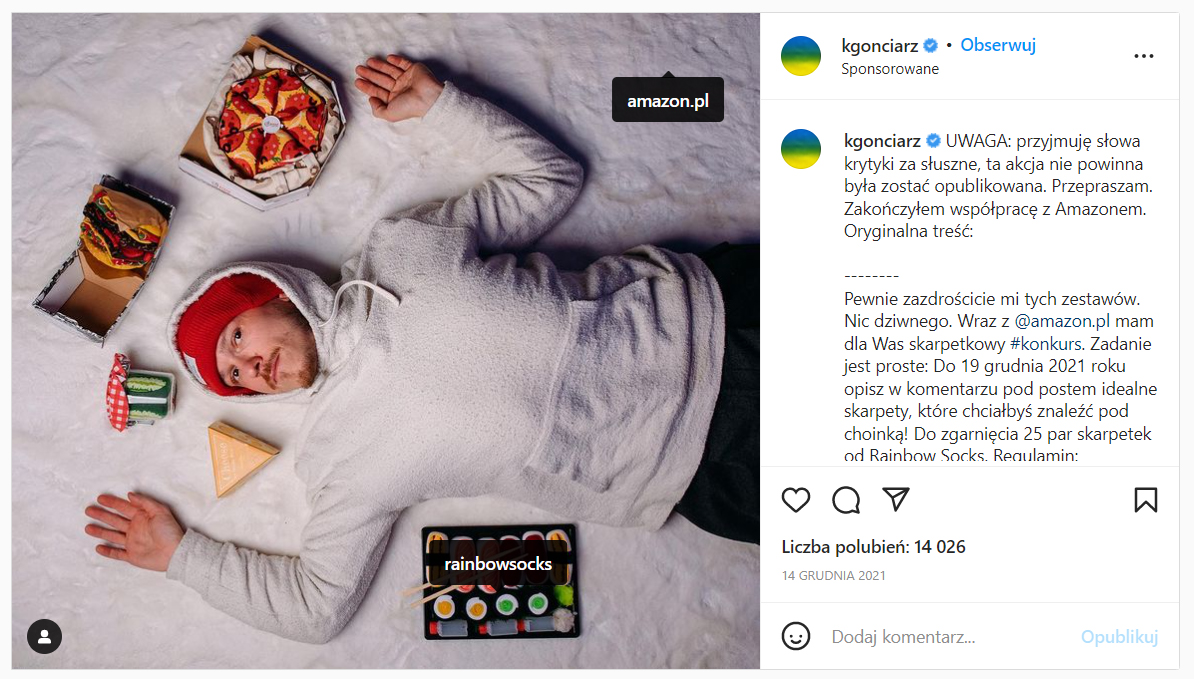
Task: Share post using paper plane icon
Action: 896,499
